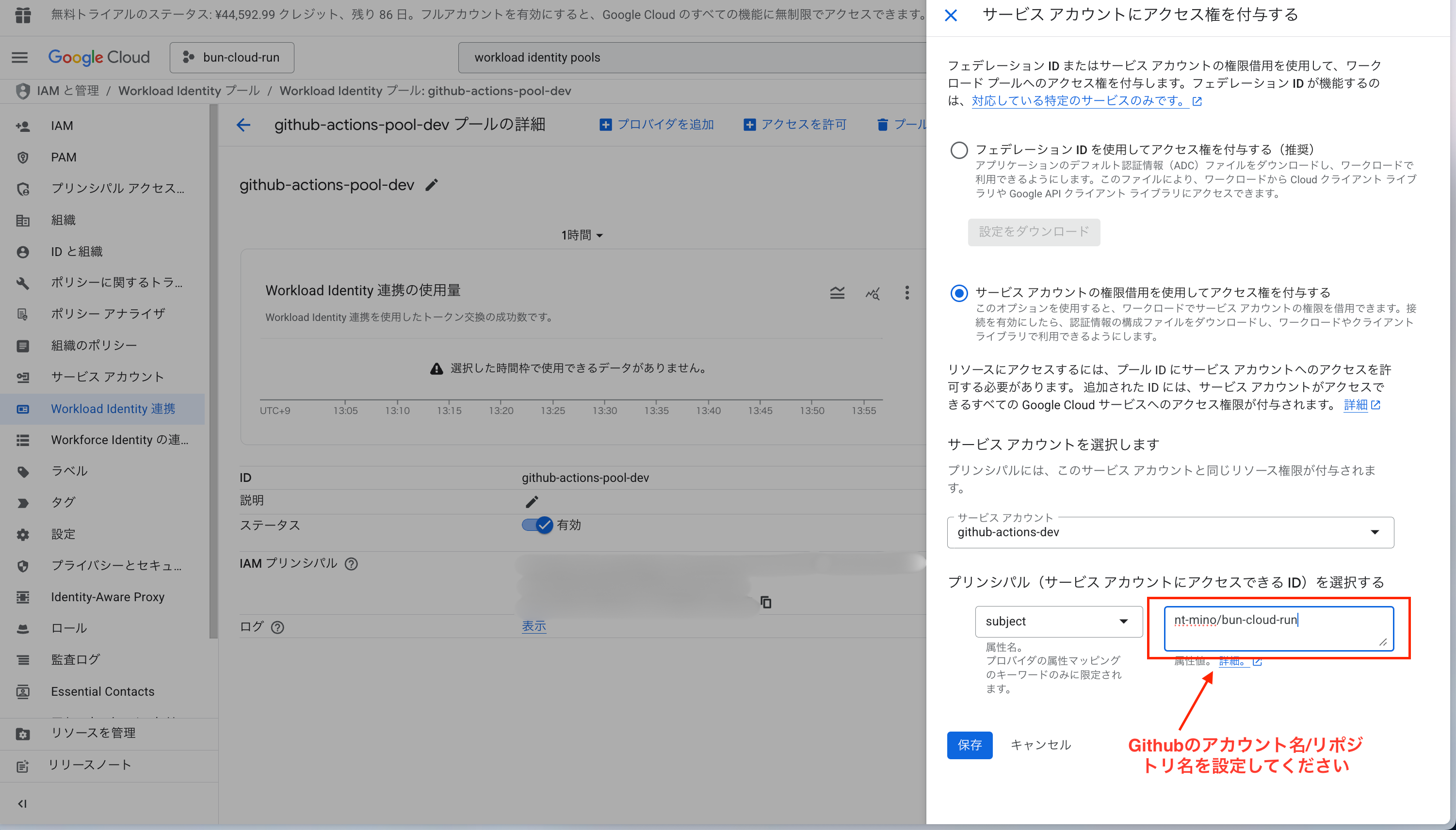
Task: Edit the description with pencil icon
Action: coord(532,502)
